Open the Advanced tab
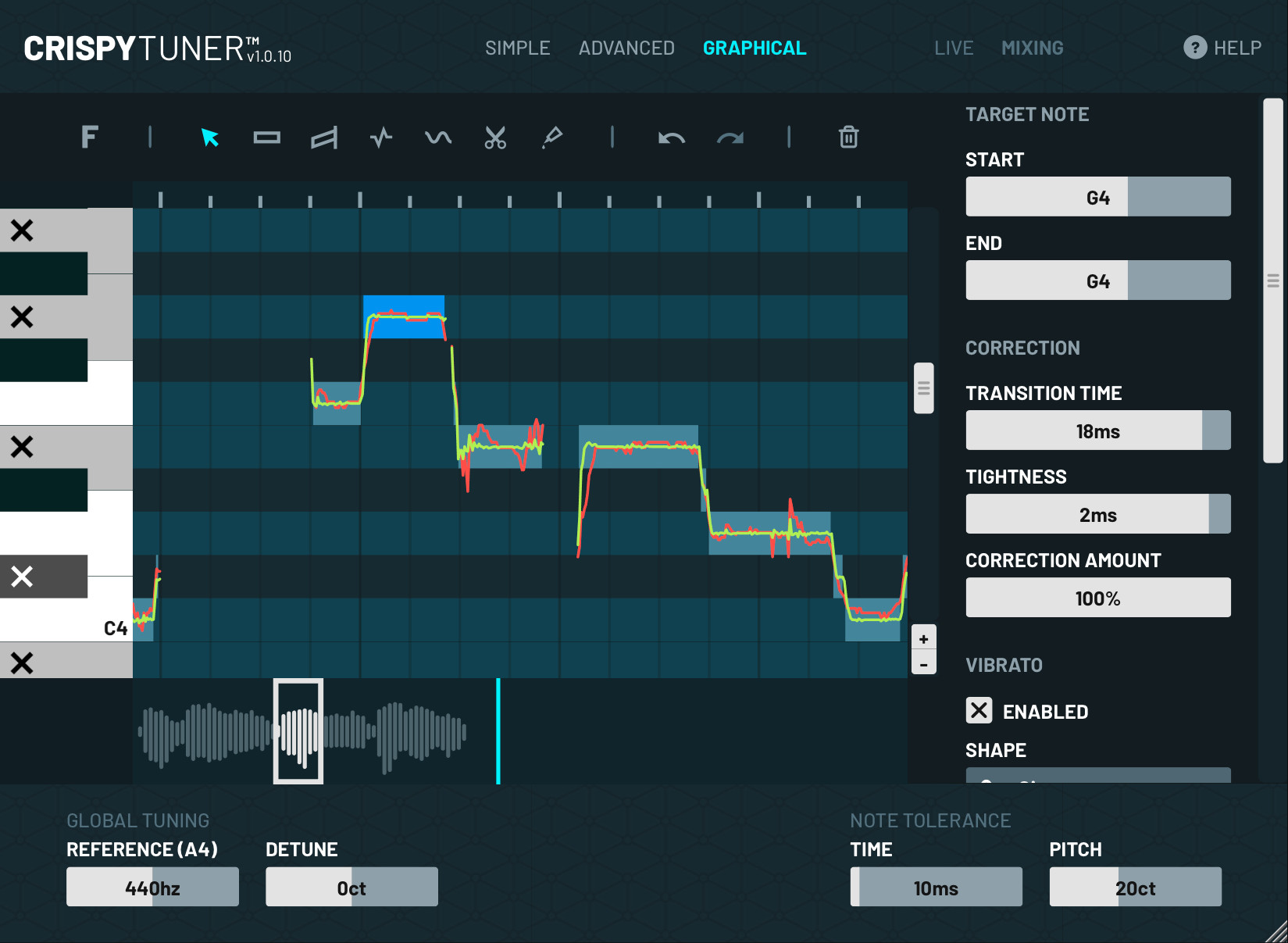The image size is (1288, 943). tap(626, 48)
